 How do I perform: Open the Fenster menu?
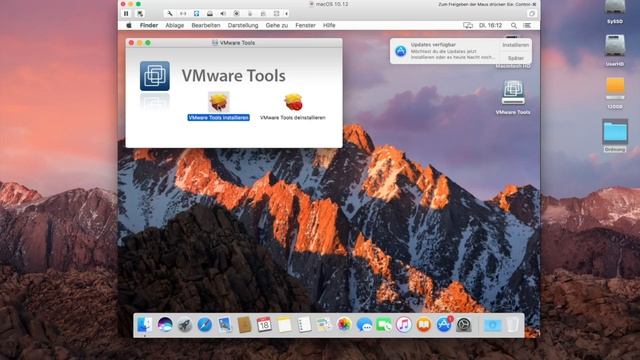click(305, 25)
